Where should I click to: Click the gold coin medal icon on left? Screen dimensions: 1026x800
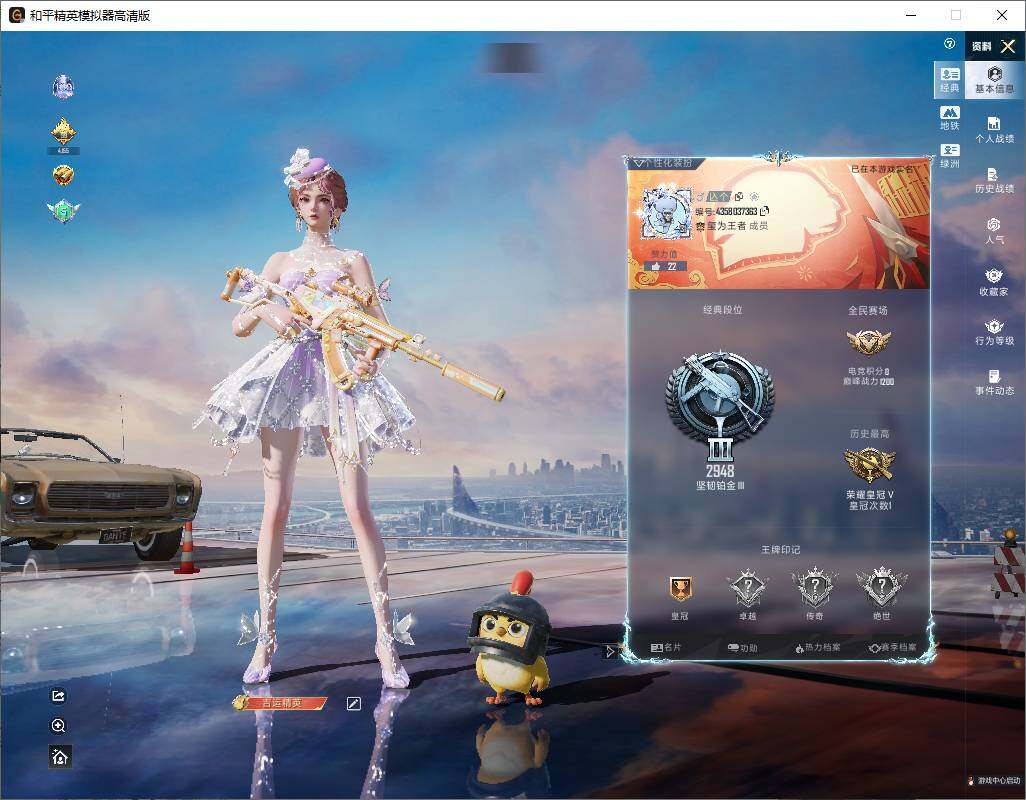click(63, 175)
